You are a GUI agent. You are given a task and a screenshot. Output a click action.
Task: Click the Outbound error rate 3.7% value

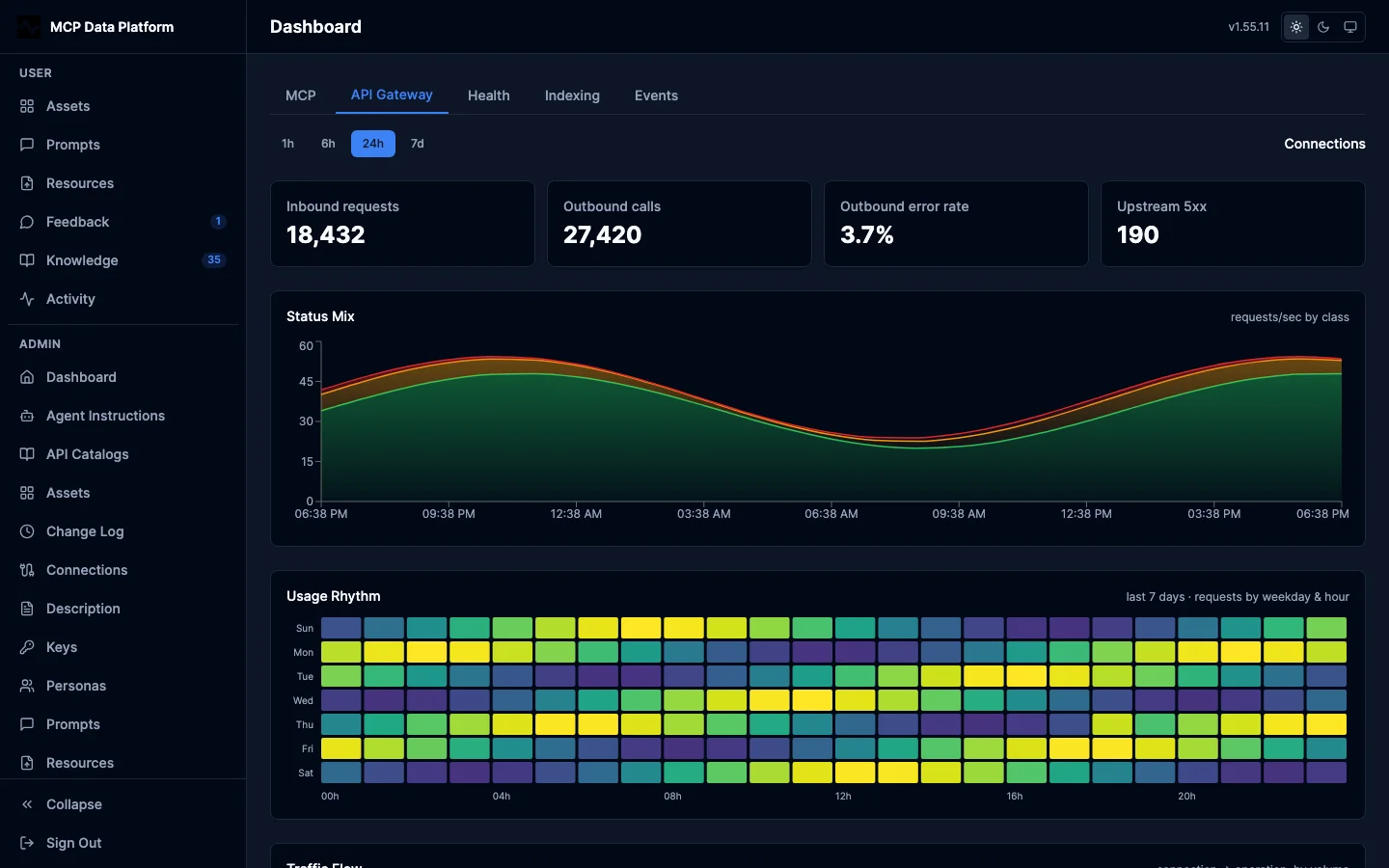867,234
